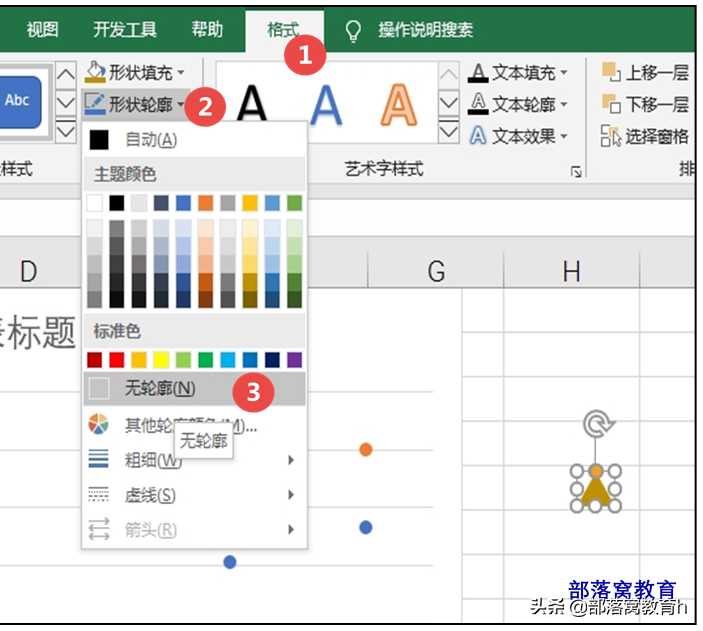Expand the shape styles gallery more button
703x631 pixels.
click(66, 131)
